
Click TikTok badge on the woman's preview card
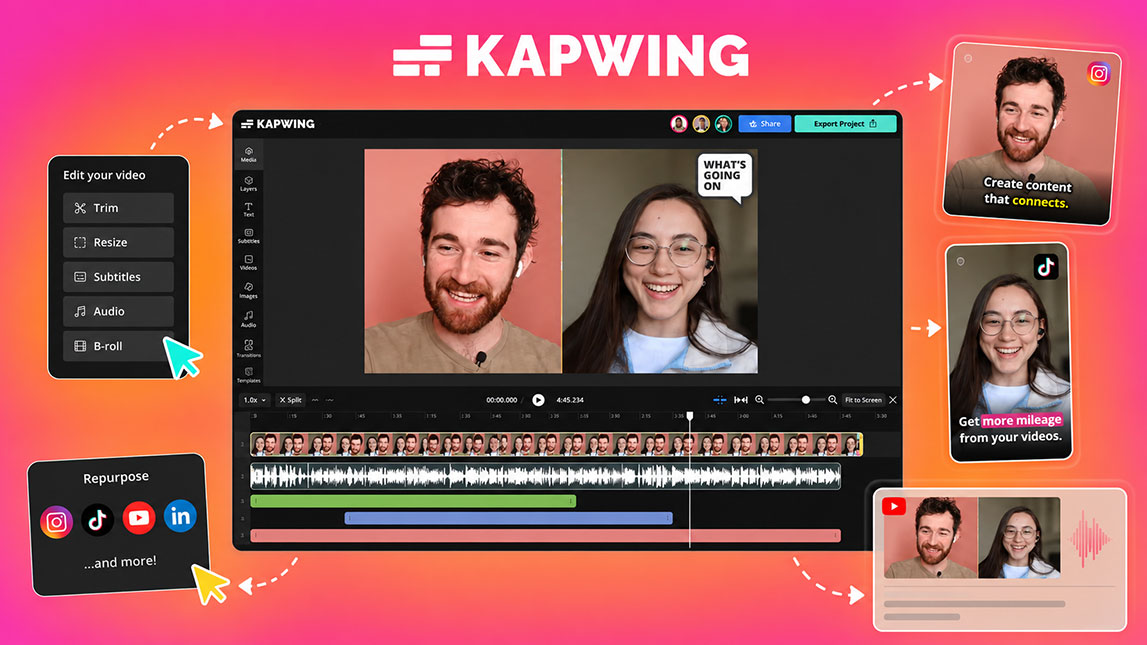(x=1046, y=267)
